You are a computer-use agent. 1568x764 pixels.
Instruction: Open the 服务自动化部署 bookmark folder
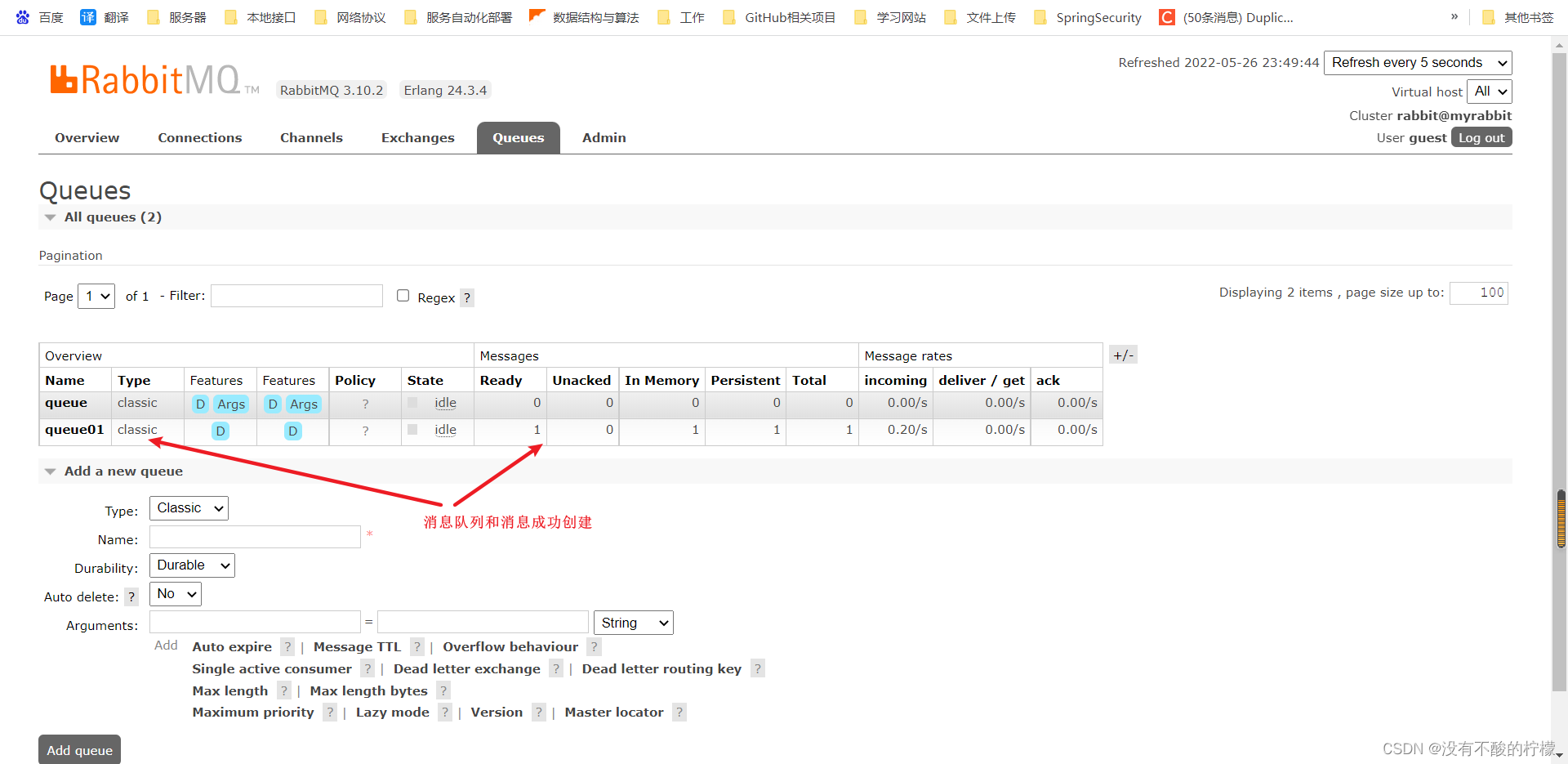458,17
